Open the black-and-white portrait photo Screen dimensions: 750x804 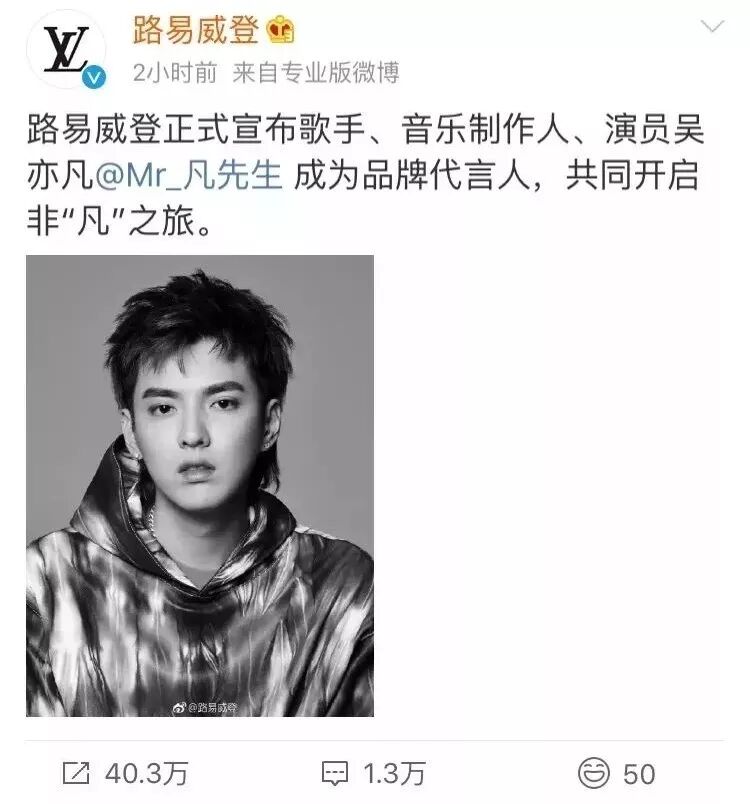200,486
